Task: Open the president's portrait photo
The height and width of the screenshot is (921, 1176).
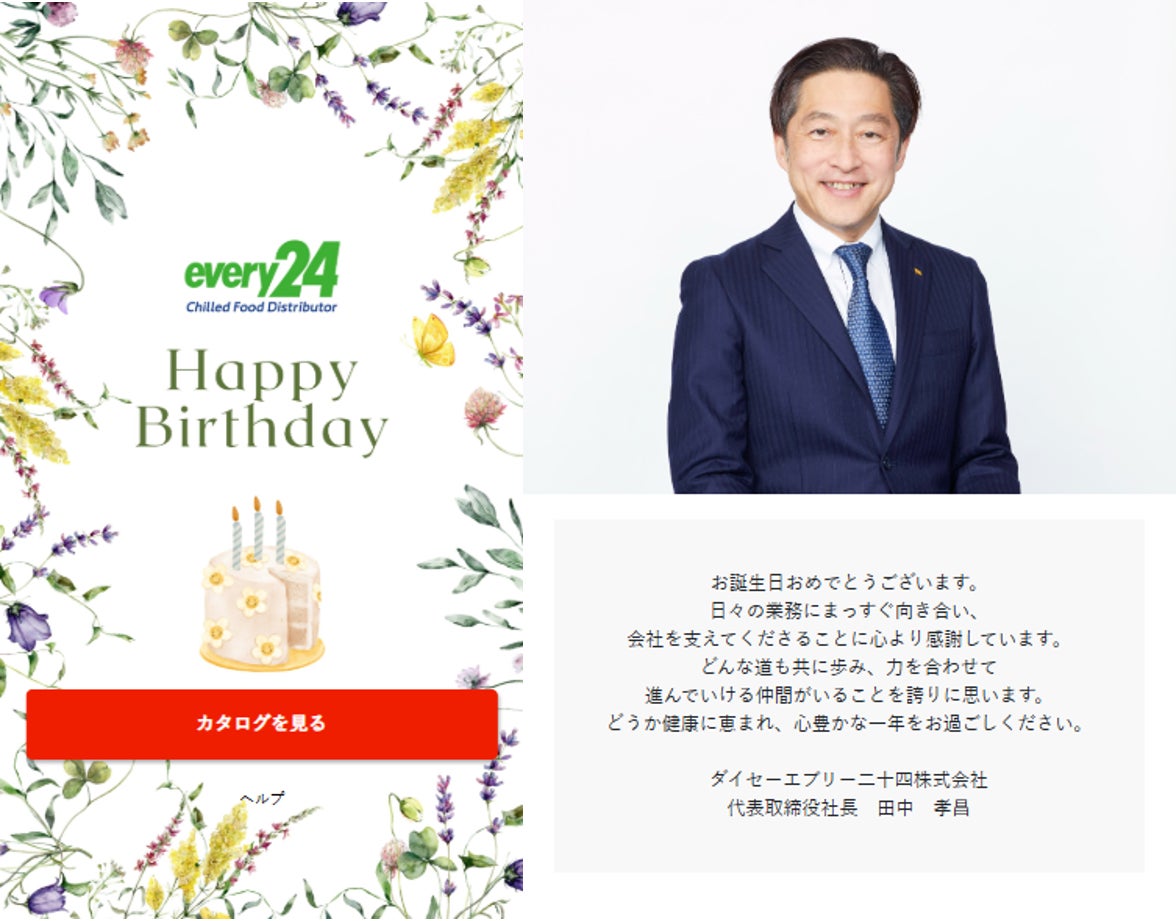Action: [849, 247]
